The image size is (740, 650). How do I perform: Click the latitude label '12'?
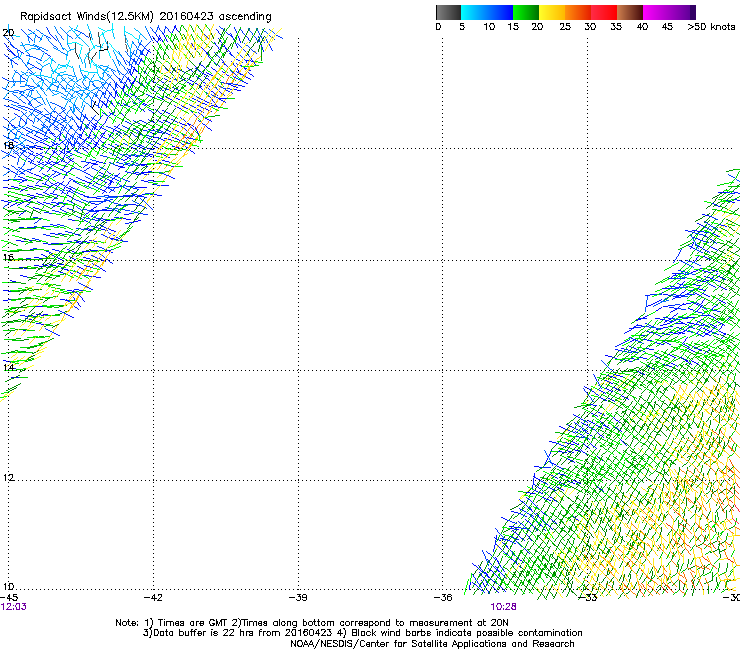(x=8, y=478)
